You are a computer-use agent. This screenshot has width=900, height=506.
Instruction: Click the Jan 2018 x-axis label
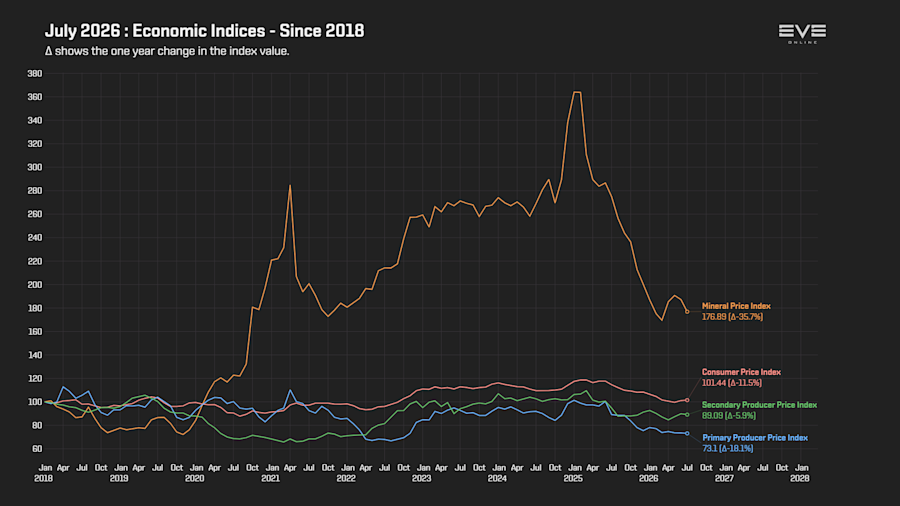[x=44, y=473]
